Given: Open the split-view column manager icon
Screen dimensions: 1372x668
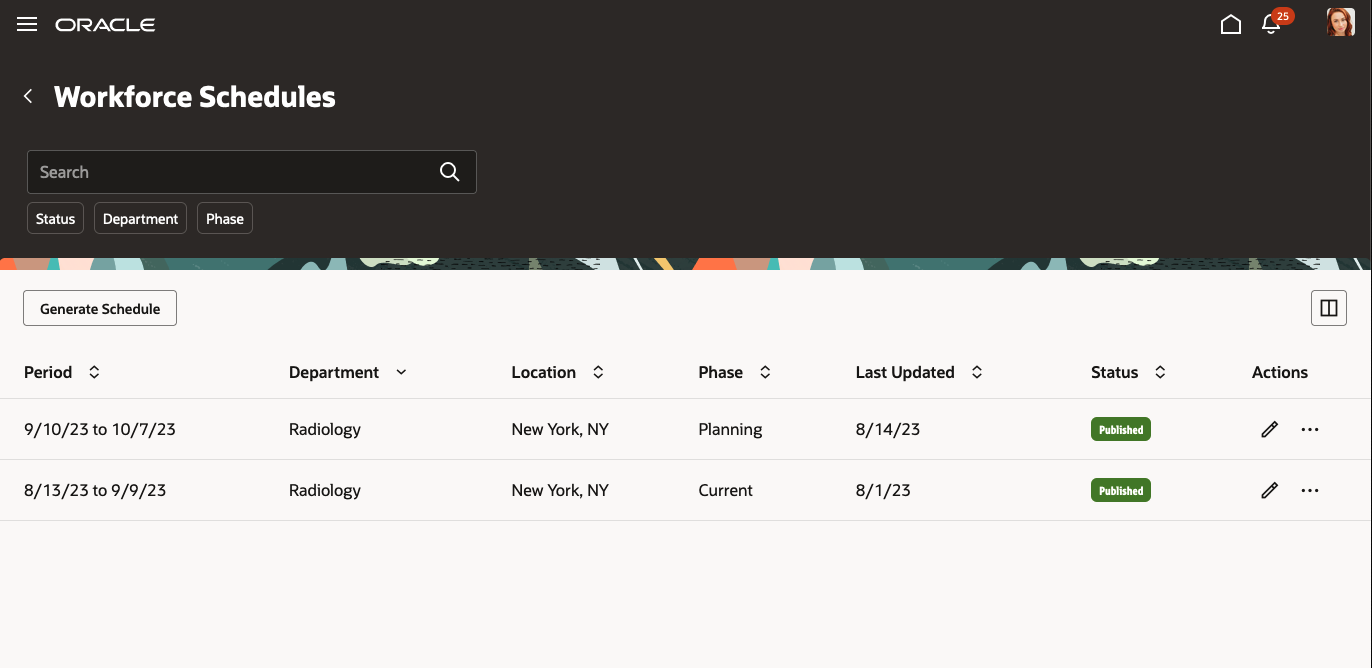Looking at the screenshot, I should click(1328, 308).
